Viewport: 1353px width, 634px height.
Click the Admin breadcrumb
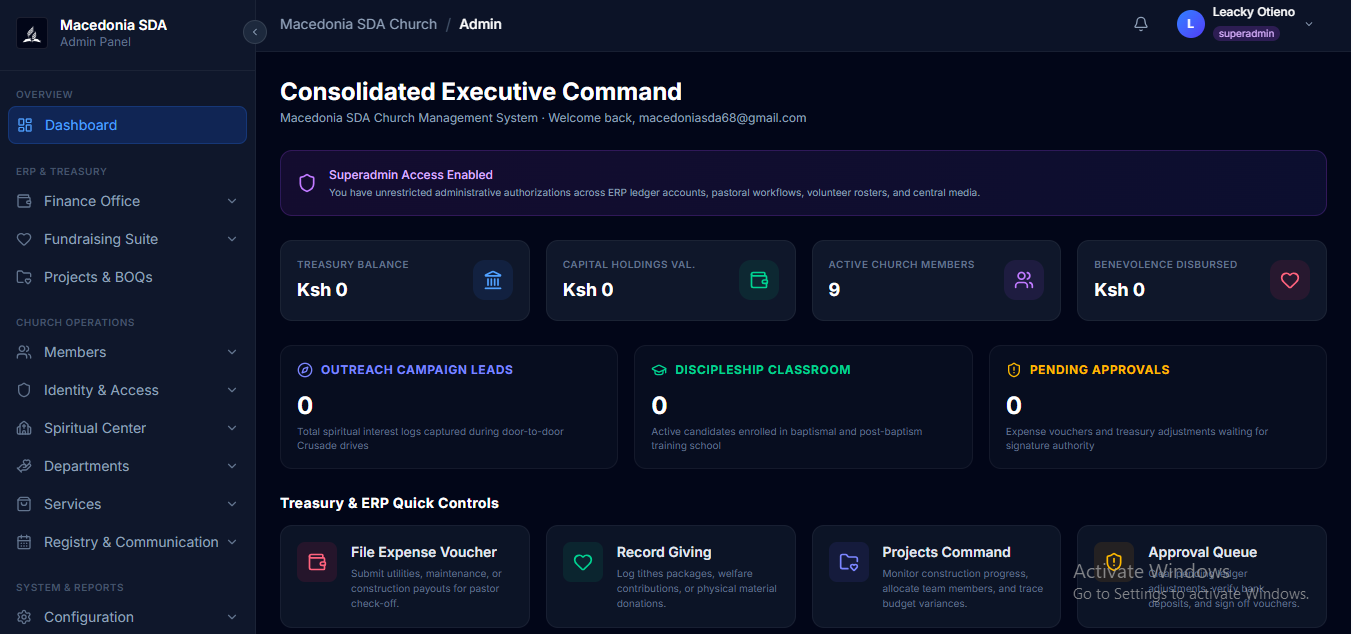(x=480, y=24)
